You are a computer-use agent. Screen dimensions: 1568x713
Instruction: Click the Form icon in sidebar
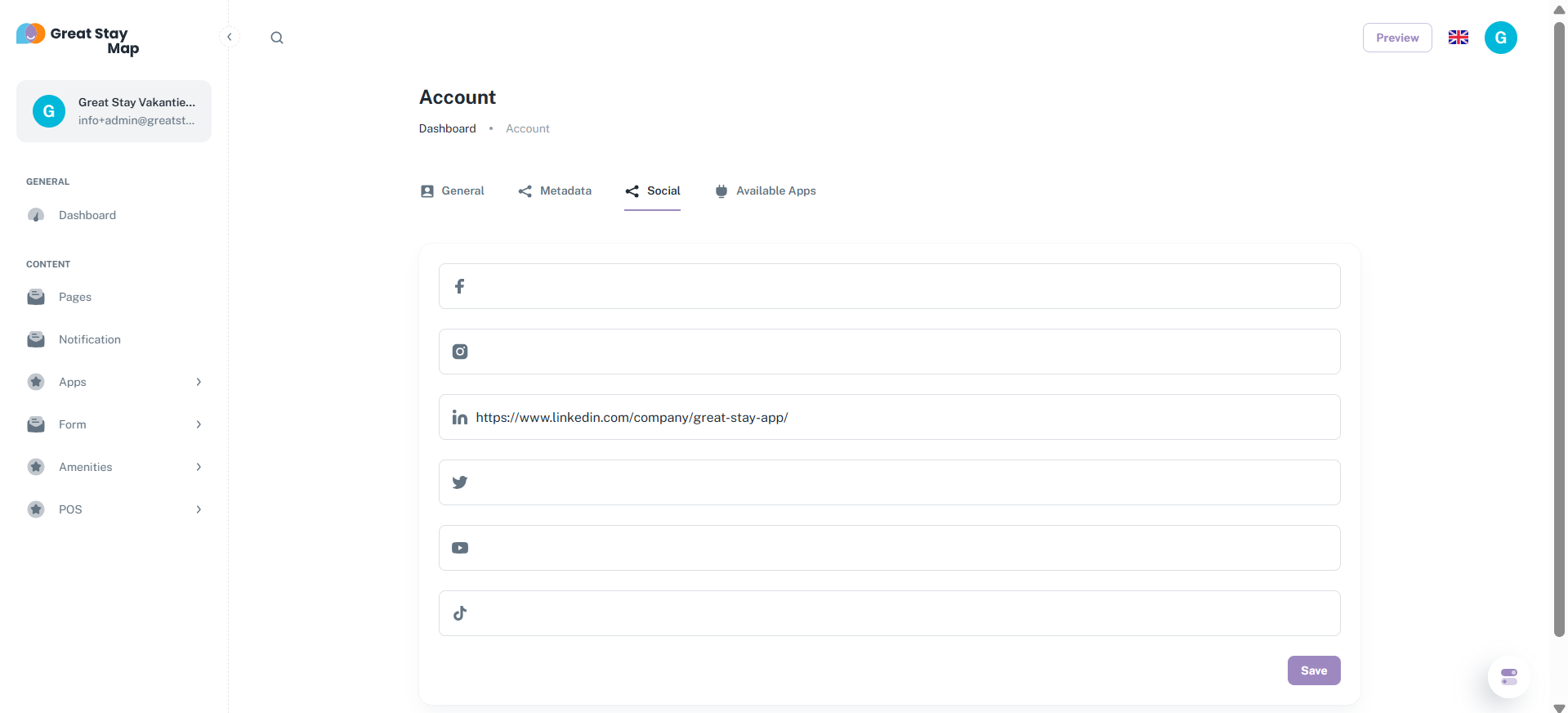(36, 424)
